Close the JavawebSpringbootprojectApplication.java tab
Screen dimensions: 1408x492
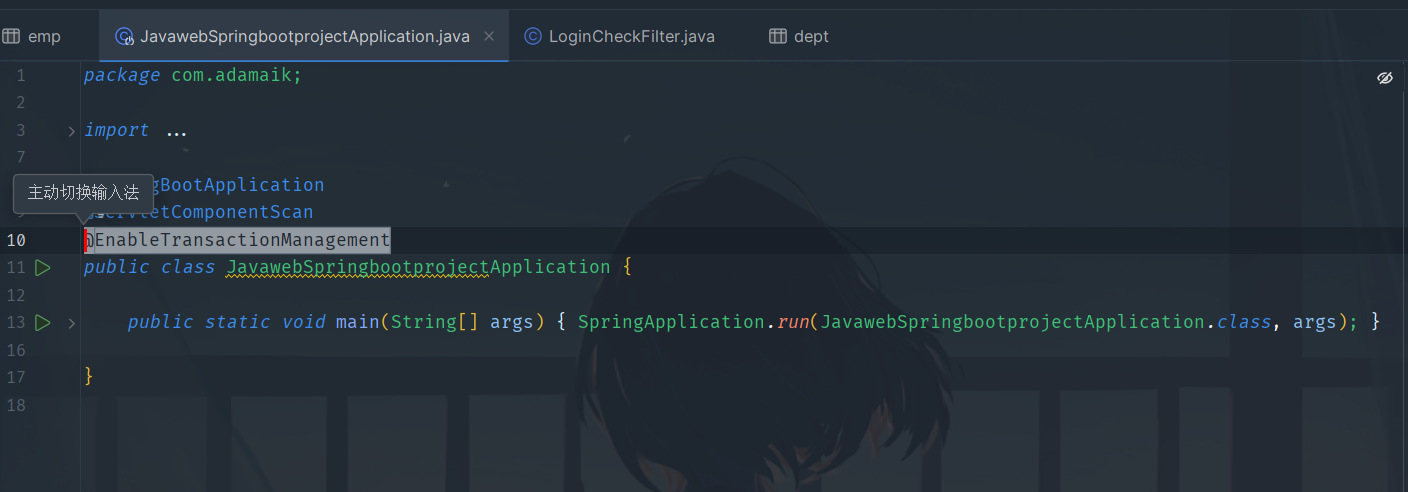pos(489,36)
